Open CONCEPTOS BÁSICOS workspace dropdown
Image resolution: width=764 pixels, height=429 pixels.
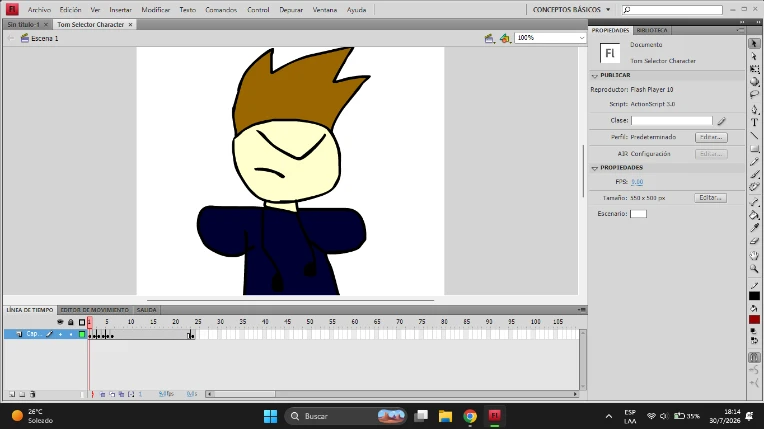(571, 10)
